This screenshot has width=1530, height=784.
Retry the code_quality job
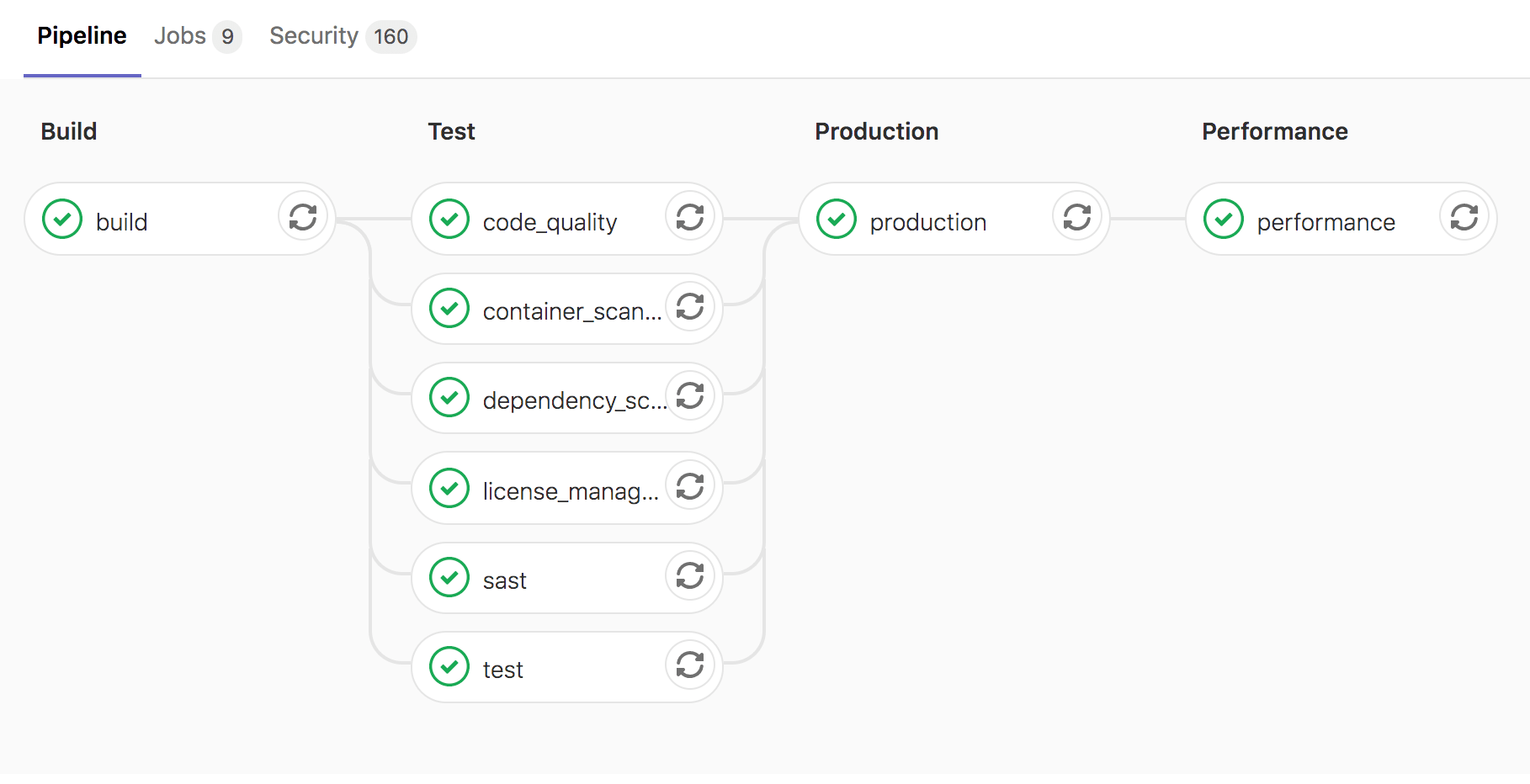click(x=689, y=217)
